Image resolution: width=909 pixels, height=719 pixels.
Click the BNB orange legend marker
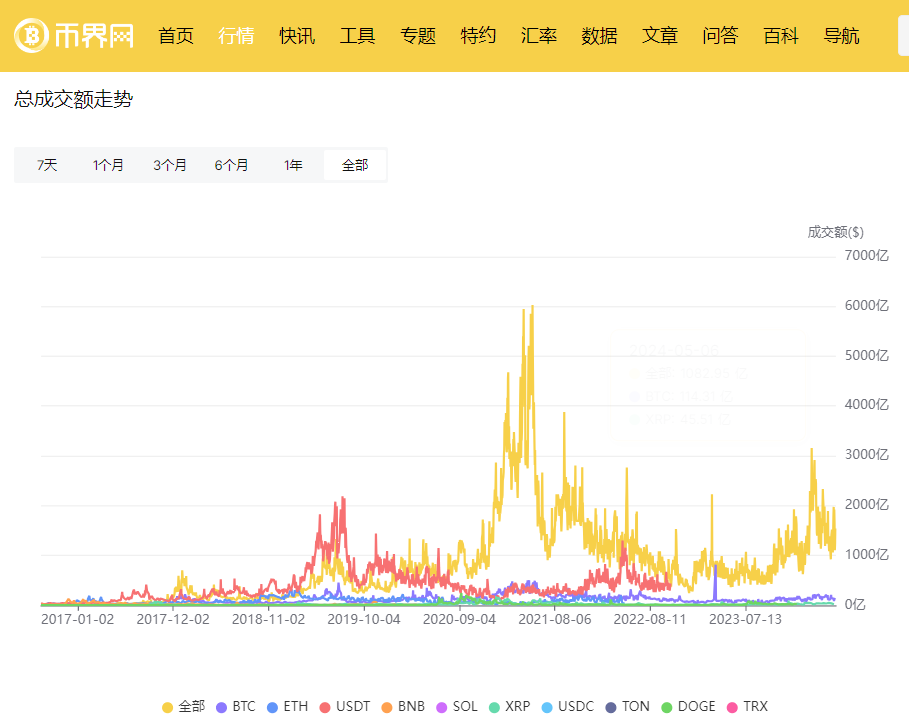(x=389, y=706)
